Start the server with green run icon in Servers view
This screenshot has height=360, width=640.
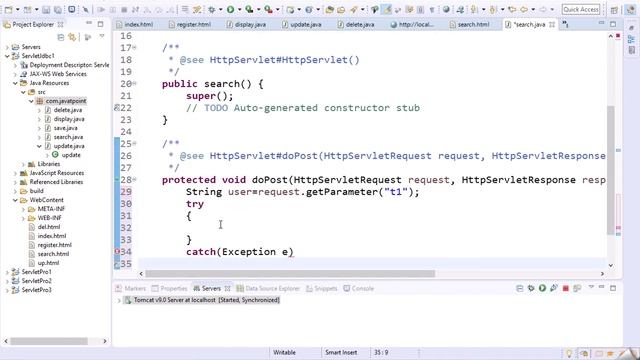542,288
